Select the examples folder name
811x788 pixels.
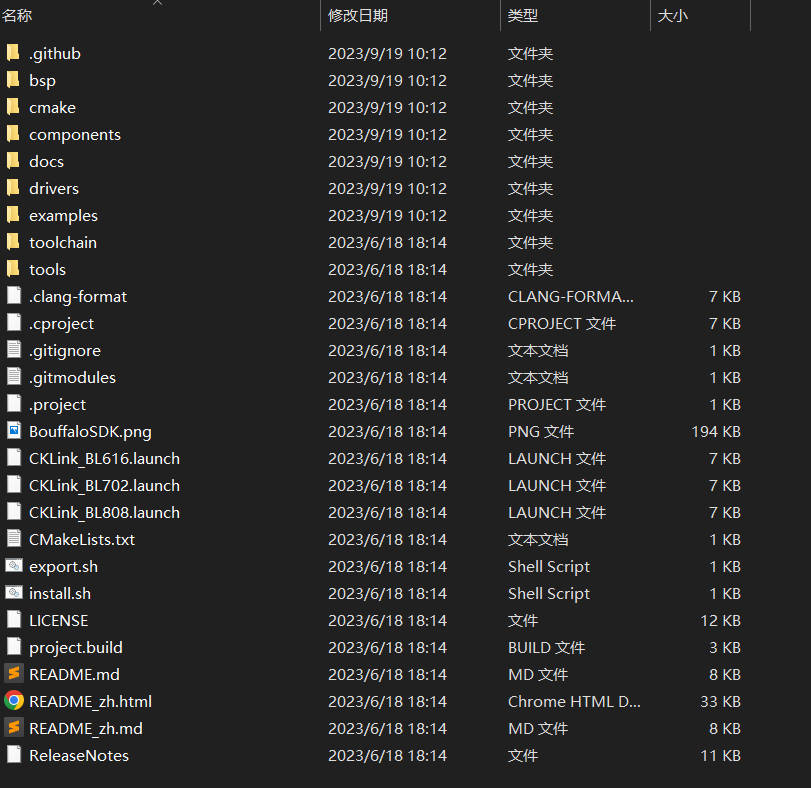coord(63,216)
